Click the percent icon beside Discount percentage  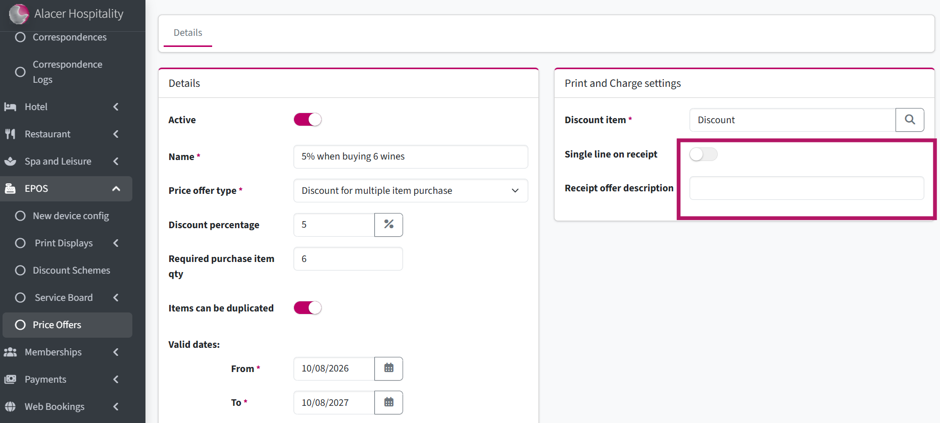388,225
